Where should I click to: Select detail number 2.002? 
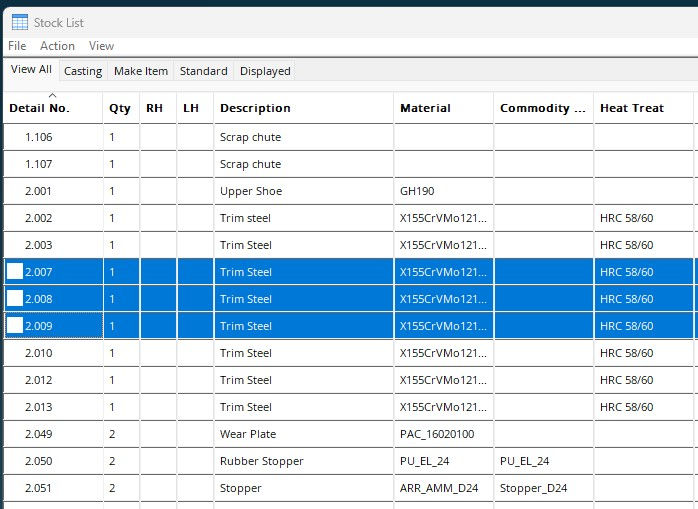pyautogui.click(x=39, y=218)
